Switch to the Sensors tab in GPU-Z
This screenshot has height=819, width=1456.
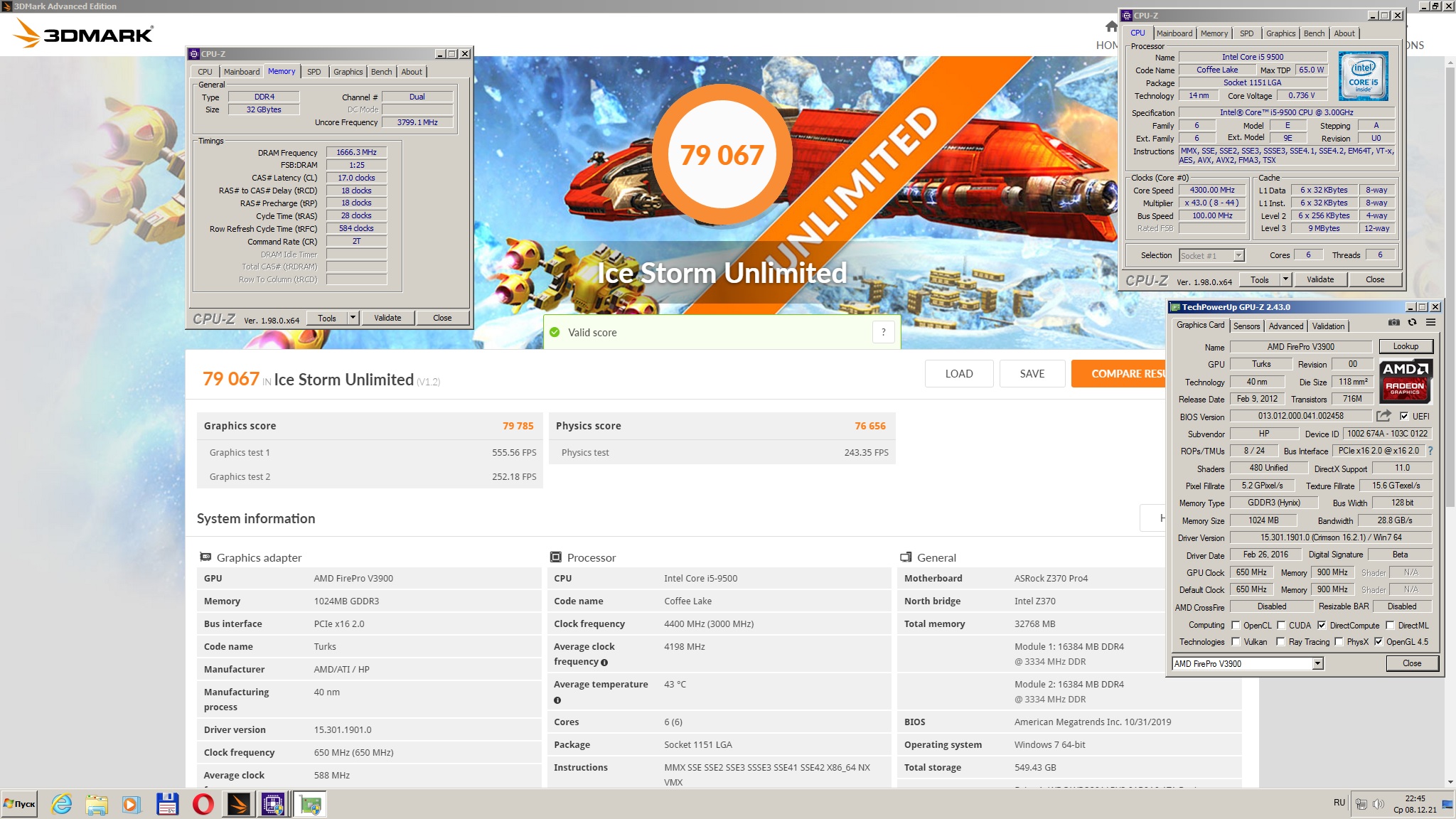[1246, 326]
